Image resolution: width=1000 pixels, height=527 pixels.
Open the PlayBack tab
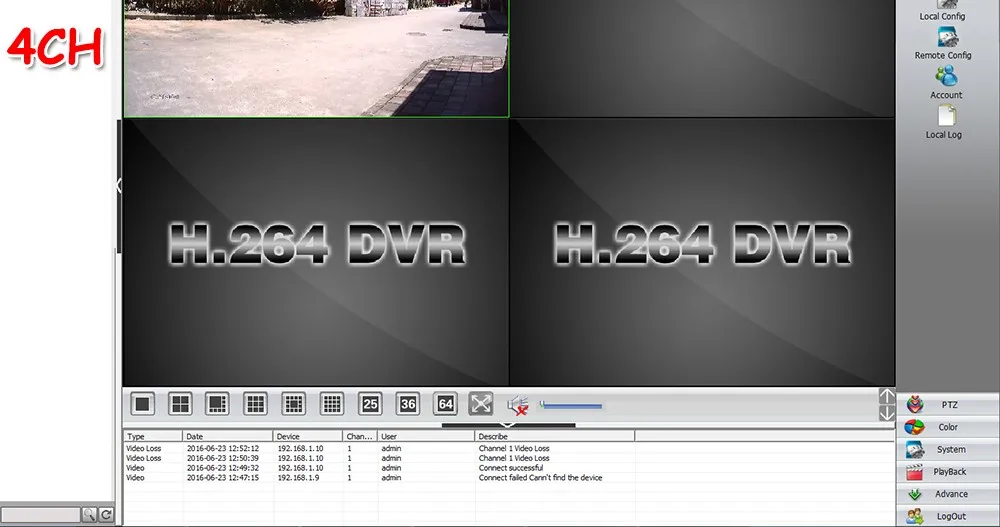948,471
